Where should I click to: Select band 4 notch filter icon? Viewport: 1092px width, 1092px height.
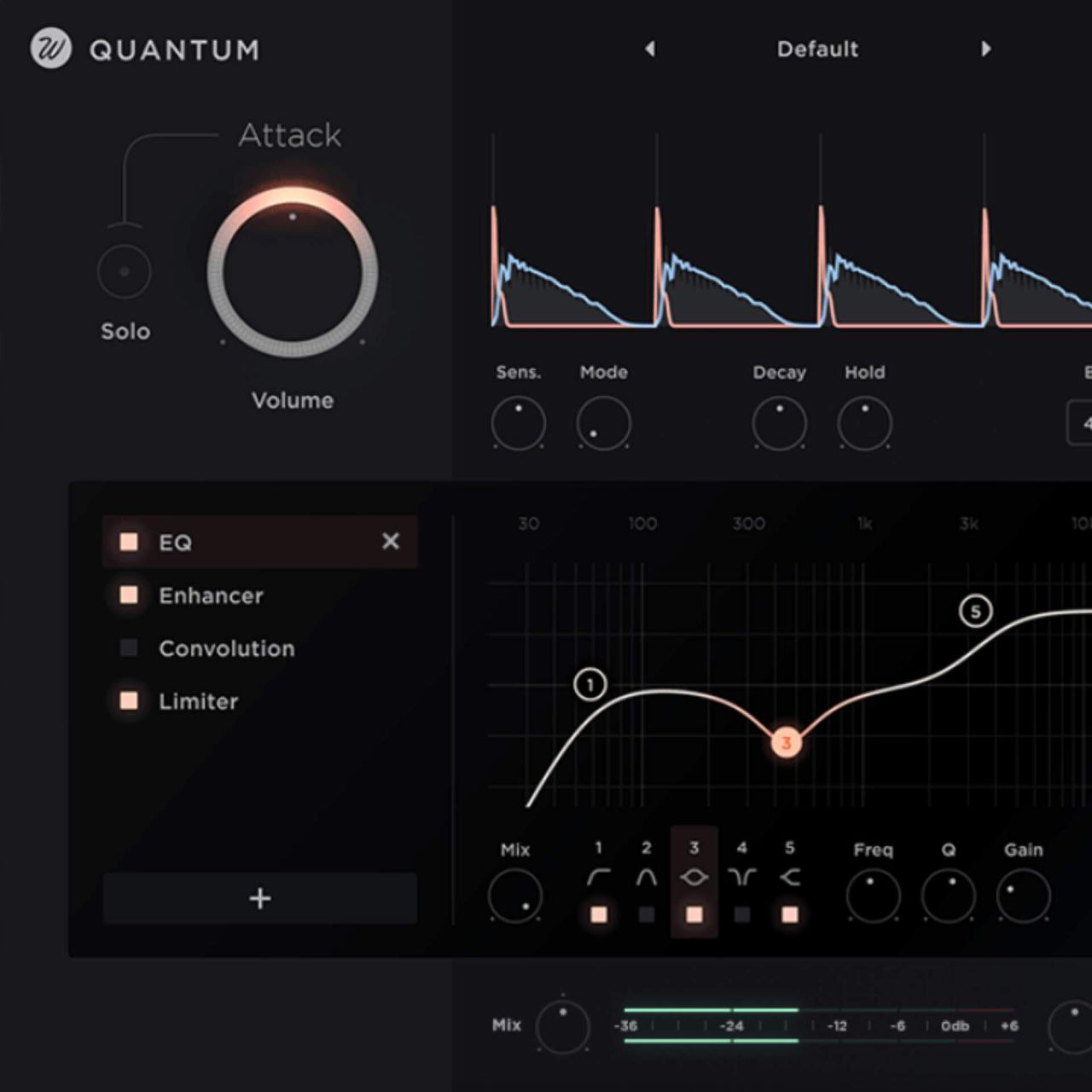point(742,877)
